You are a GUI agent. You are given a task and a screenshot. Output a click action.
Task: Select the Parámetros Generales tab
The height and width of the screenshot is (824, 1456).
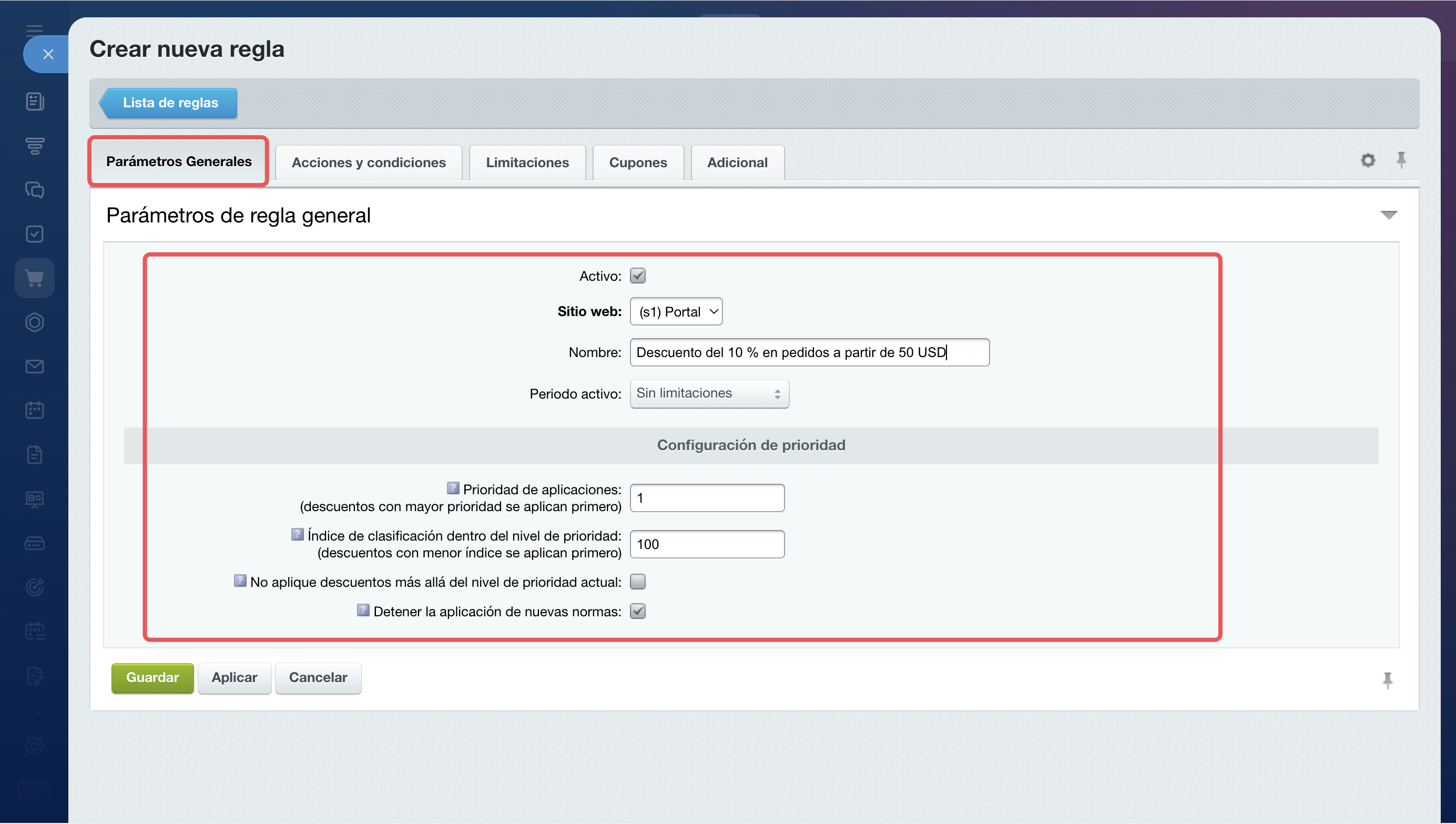(178, 162)
